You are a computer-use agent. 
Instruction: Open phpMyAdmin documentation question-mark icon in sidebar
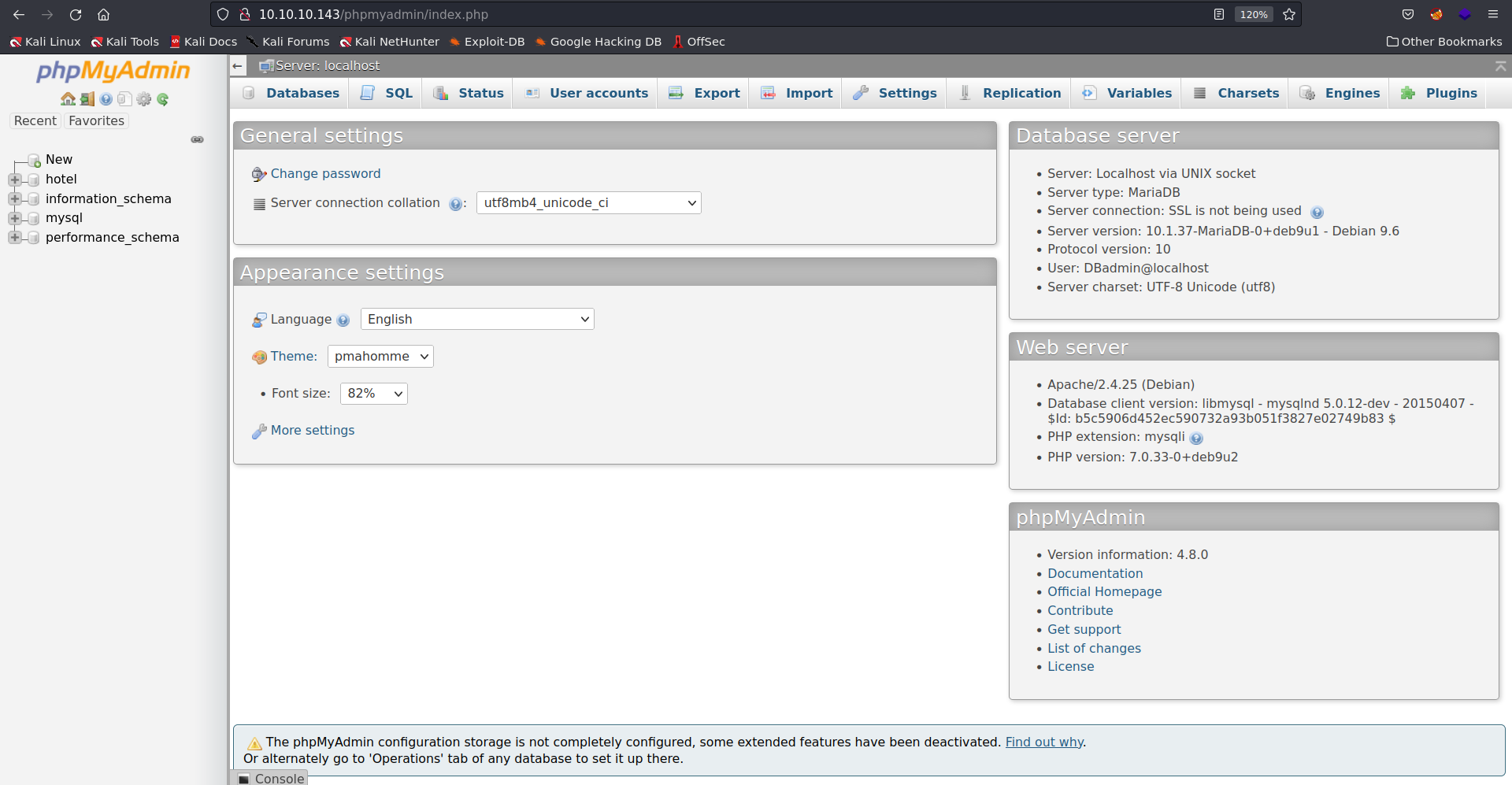coord(106,99)
